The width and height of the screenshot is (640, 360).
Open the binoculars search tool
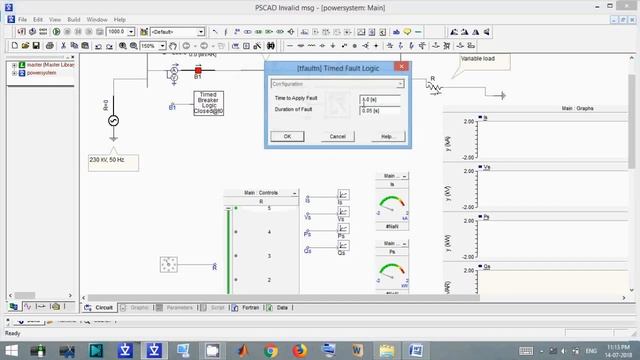271,46
